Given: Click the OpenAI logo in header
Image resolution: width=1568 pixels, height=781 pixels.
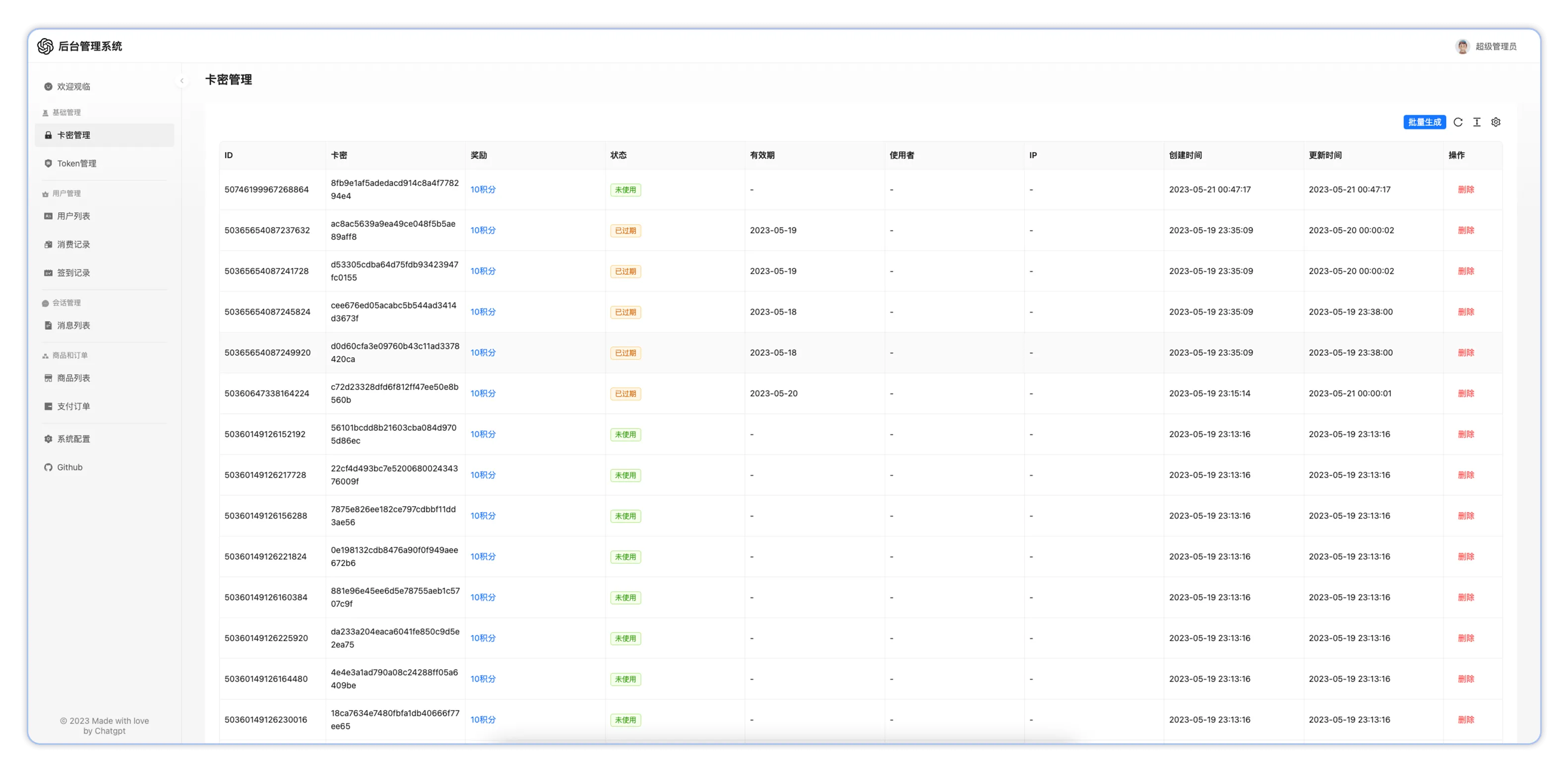Looking at the screenshot, I should click(45, 46).
